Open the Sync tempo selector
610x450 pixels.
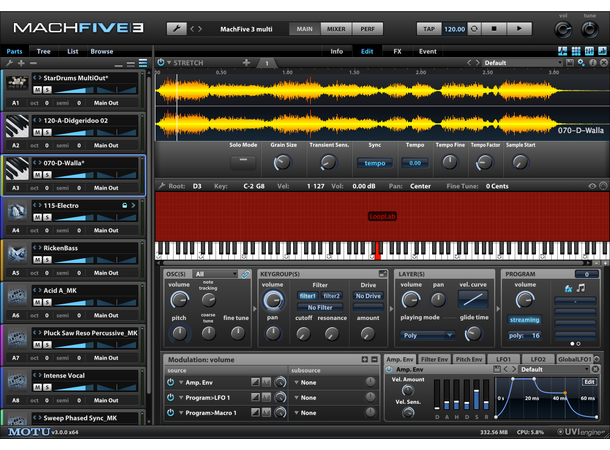375,163
